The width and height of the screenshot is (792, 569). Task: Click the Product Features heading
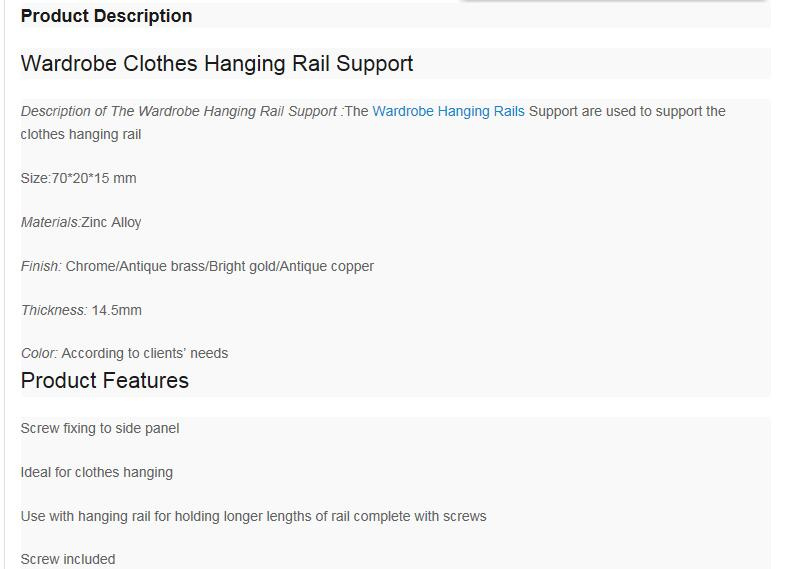[x=105, y=380]
